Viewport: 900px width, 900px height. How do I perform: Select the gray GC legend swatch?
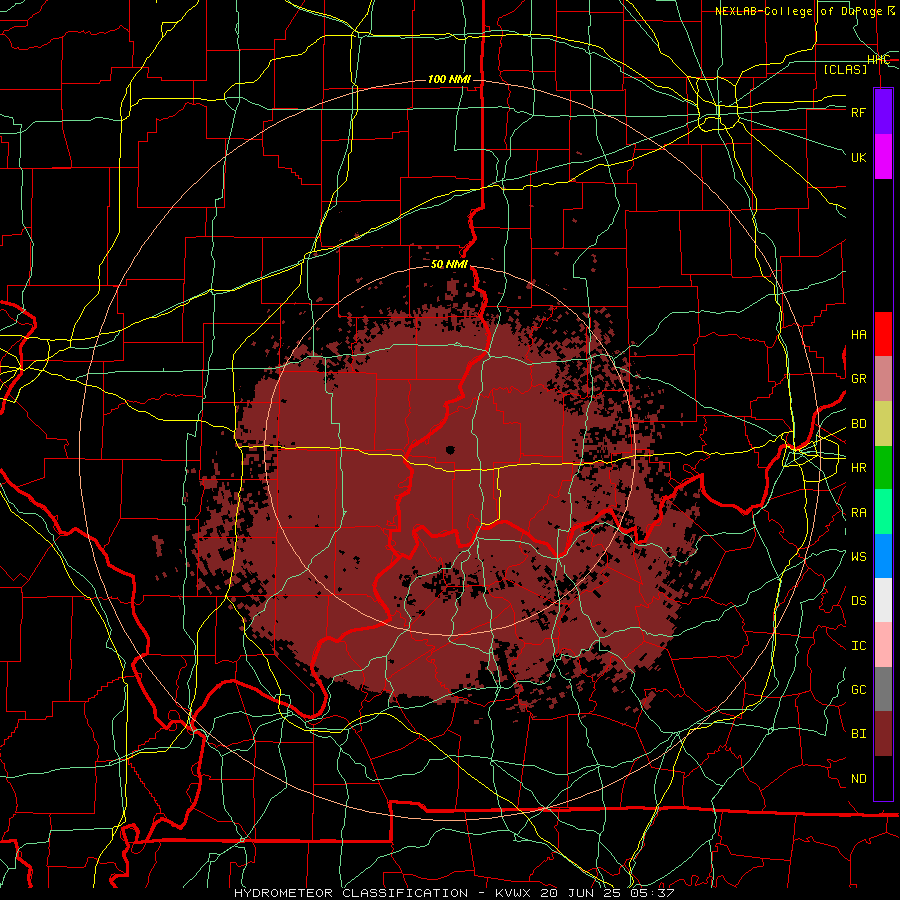tap(883, 689)
